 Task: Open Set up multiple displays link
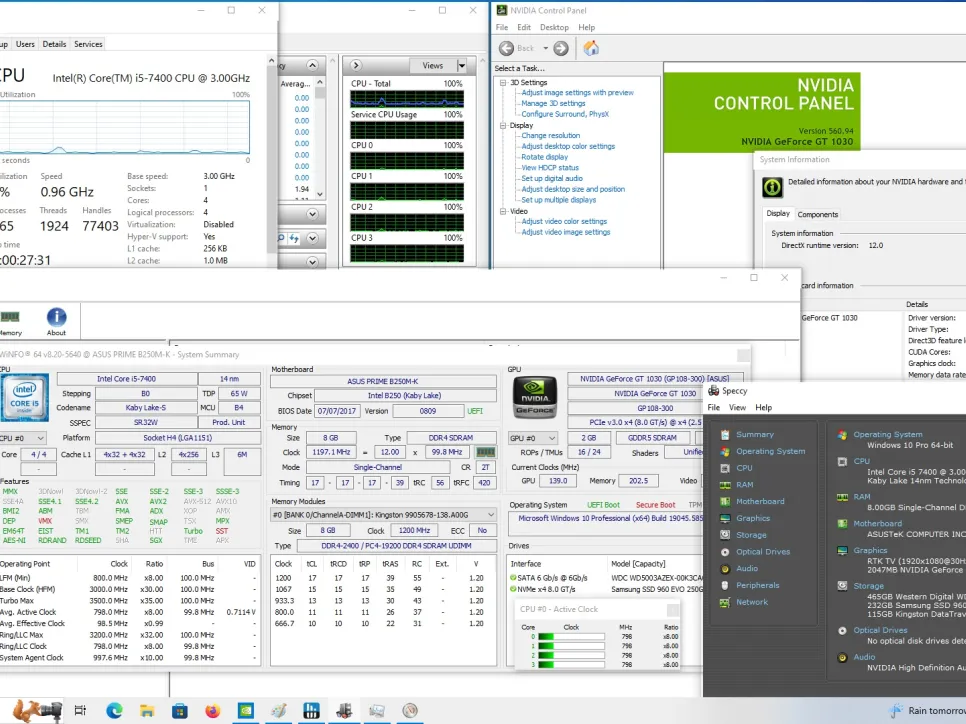tap(559, 200)
